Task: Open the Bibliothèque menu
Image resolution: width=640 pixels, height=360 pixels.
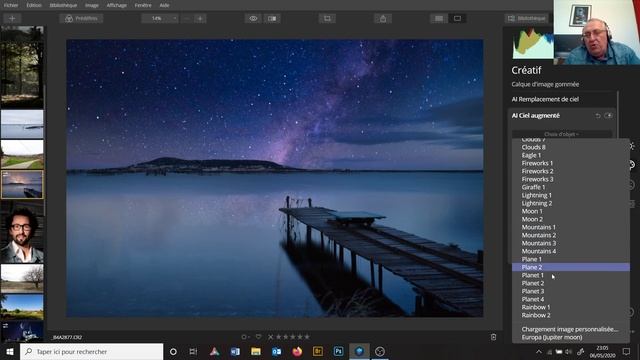Action: pos(63,5)
